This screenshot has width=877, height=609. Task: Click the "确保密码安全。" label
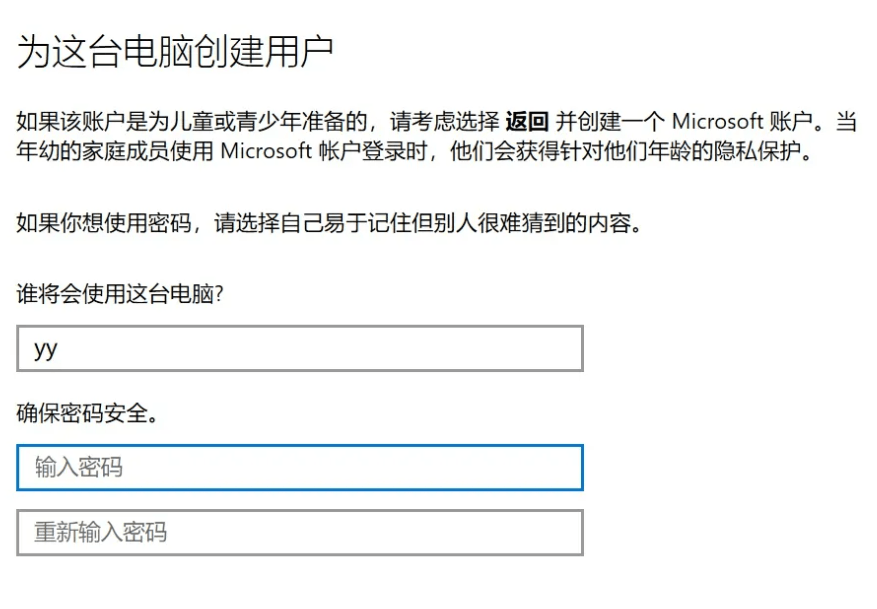[x=87, y=413]
